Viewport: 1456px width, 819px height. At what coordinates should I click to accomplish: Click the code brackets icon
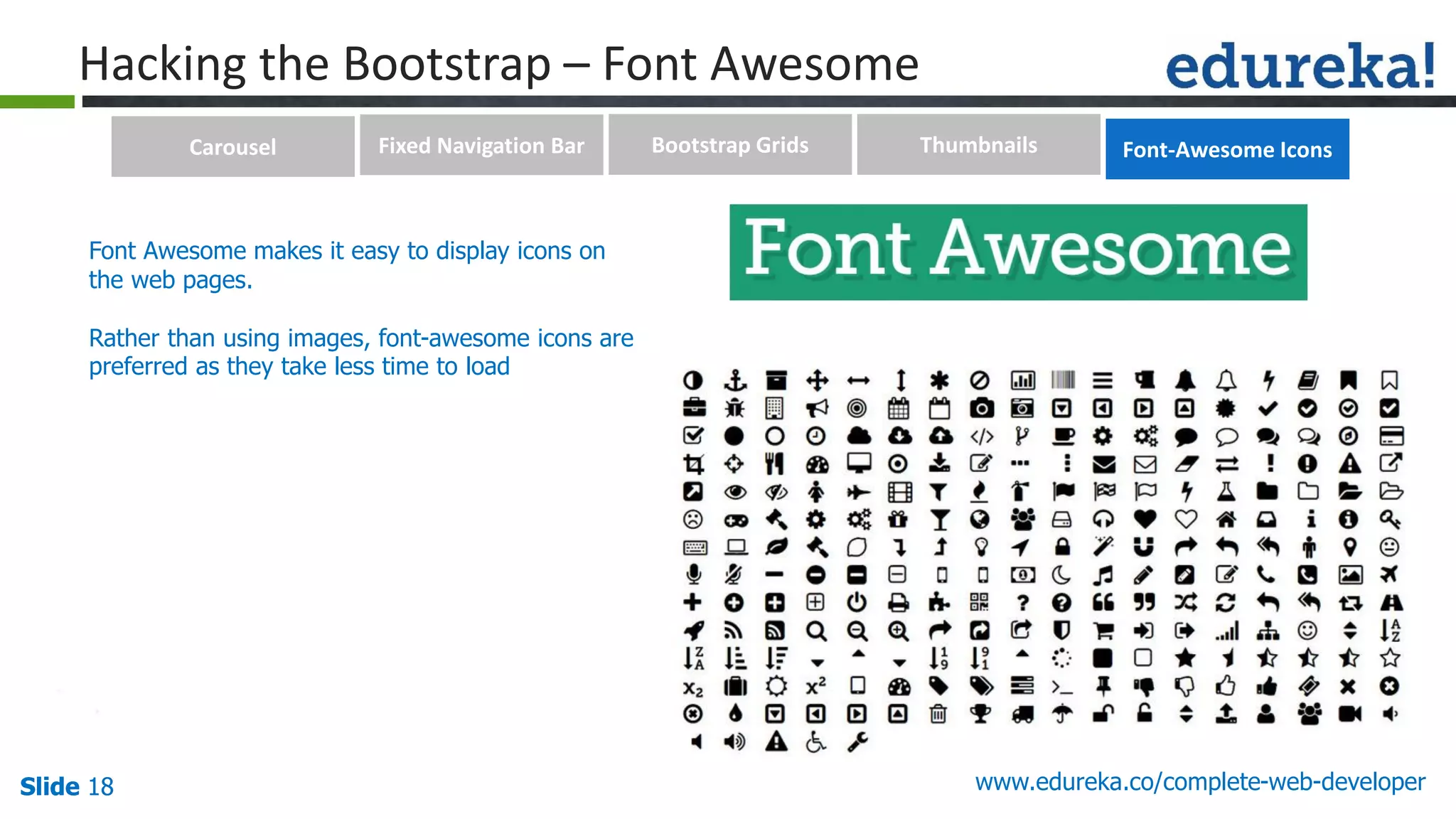click(x=981, y=436)
